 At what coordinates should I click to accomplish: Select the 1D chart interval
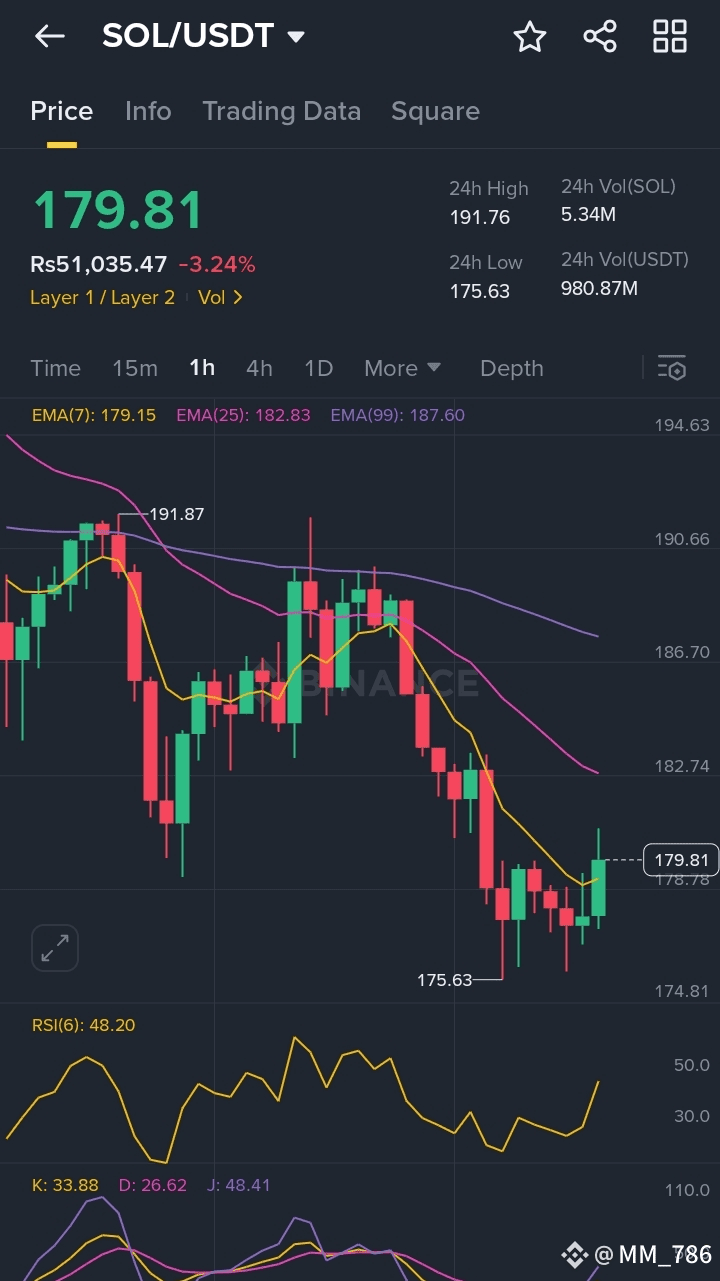318,368
